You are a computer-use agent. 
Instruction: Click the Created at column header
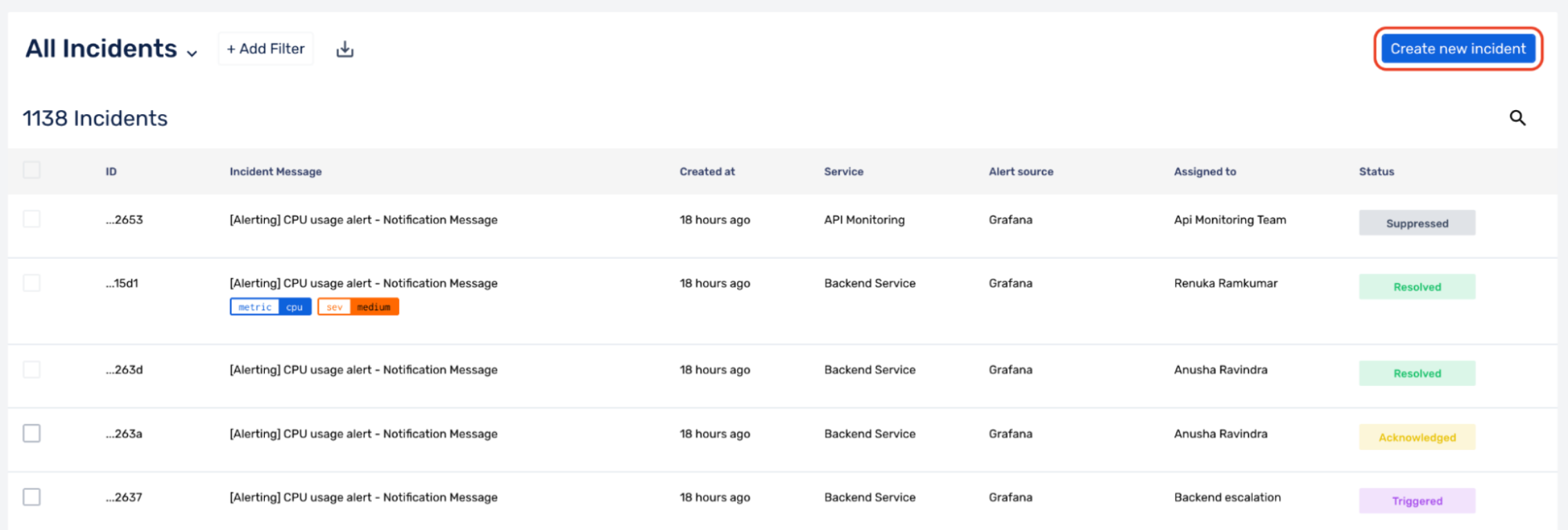[x=707, y=172]
